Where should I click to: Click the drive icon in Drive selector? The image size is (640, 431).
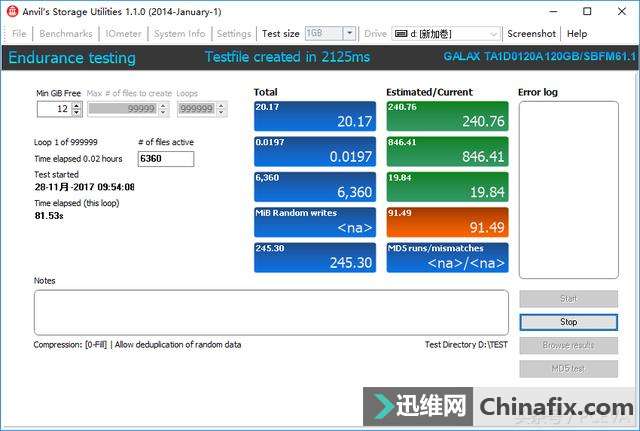tap(401, 34)
